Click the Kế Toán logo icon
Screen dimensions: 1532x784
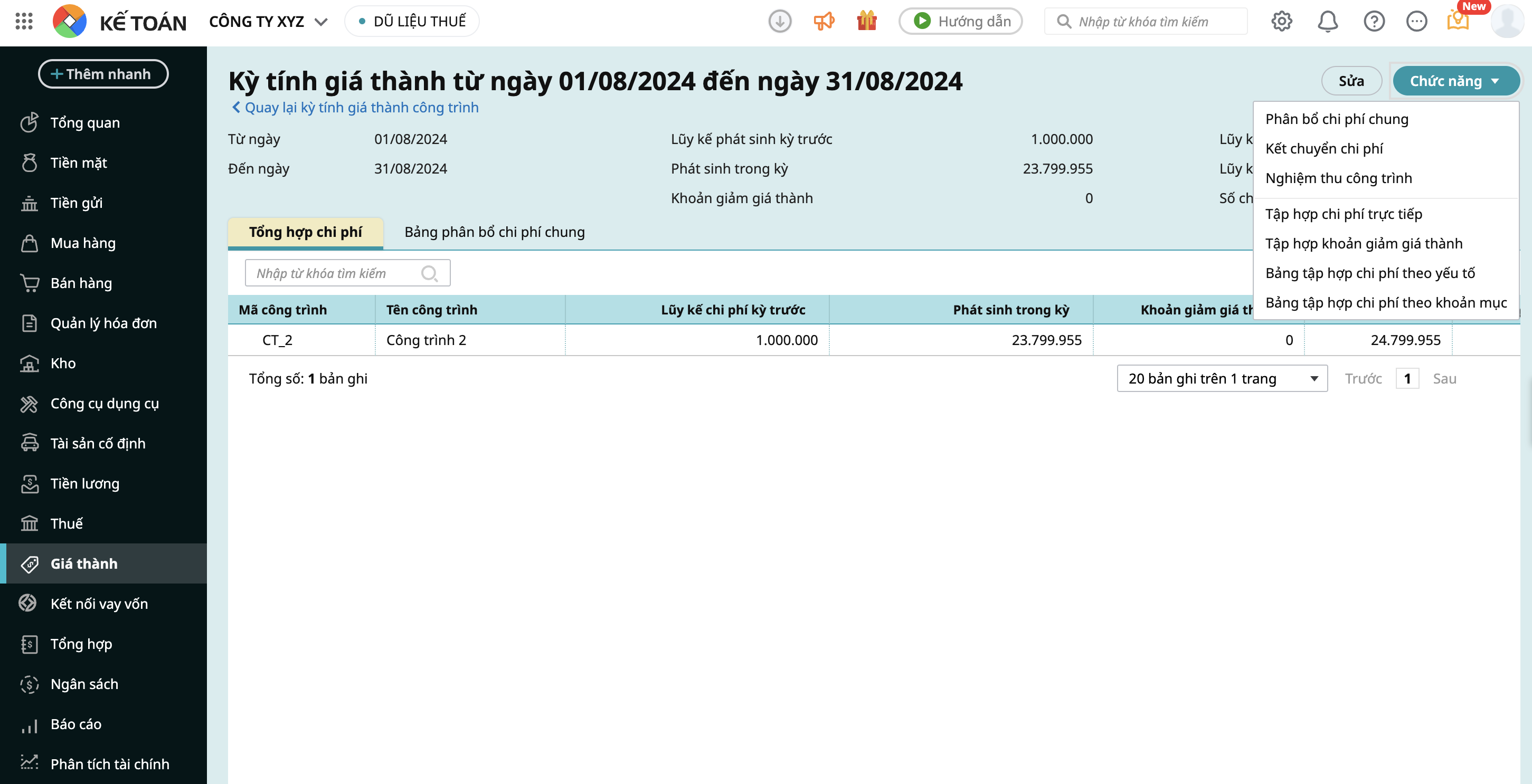coord(70,22)
